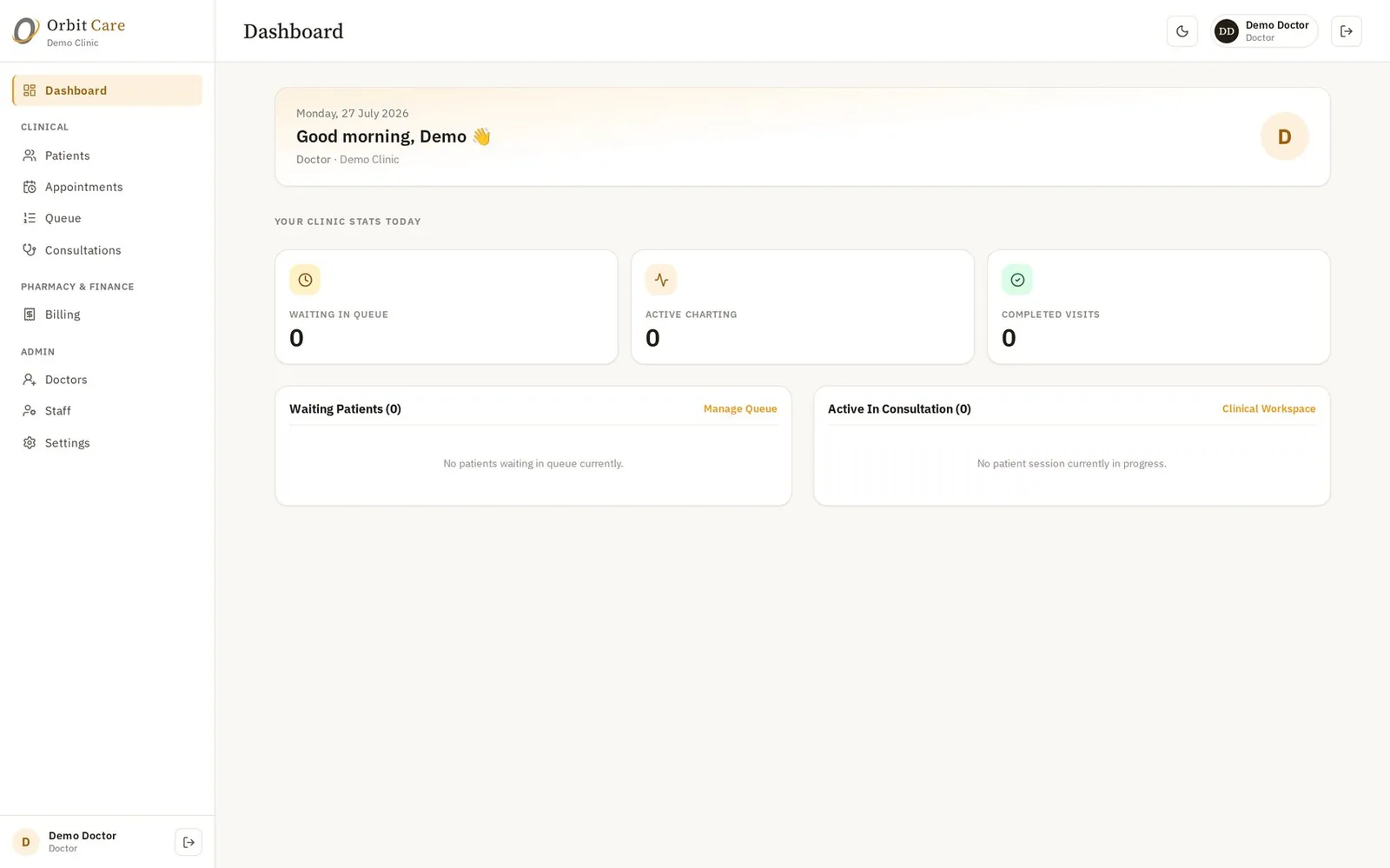Click the logout icon in the top header

pyautogui.click(x=1346, y=31)
